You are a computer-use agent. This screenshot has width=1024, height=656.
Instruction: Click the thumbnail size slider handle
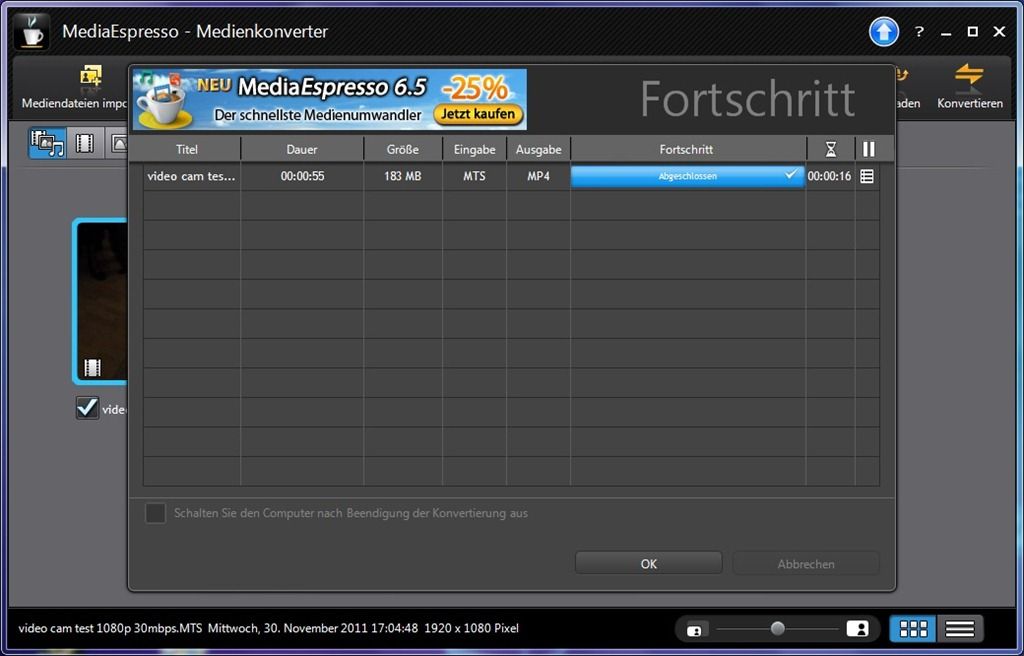click(x=777, y=629)
